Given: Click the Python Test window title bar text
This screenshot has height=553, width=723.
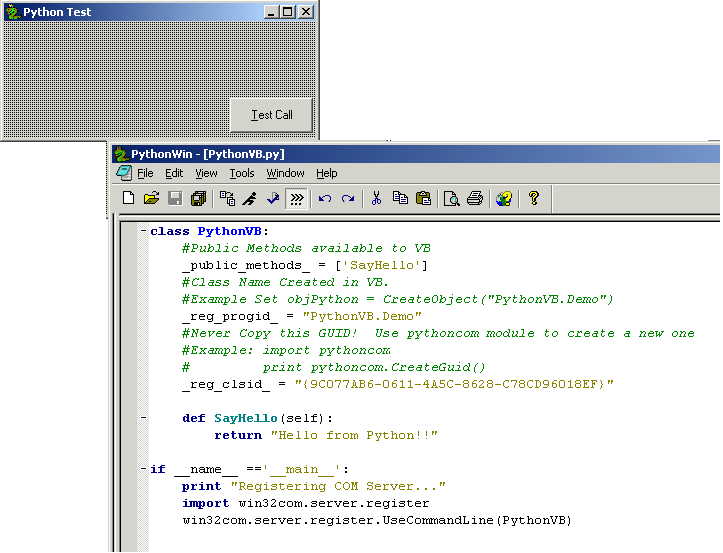Looking at the screenshot, I should pos(57,12).
